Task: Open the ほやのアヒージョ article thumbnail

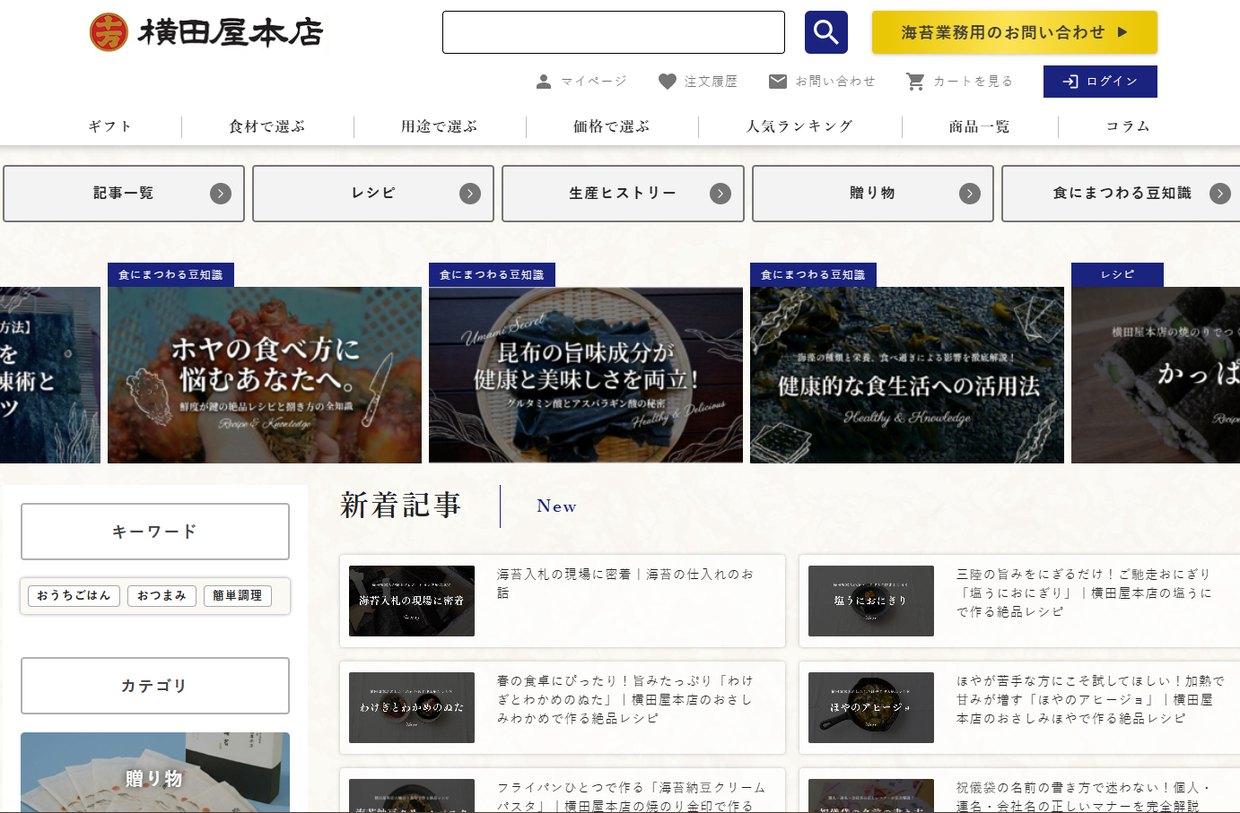Action: pos(871,707)
